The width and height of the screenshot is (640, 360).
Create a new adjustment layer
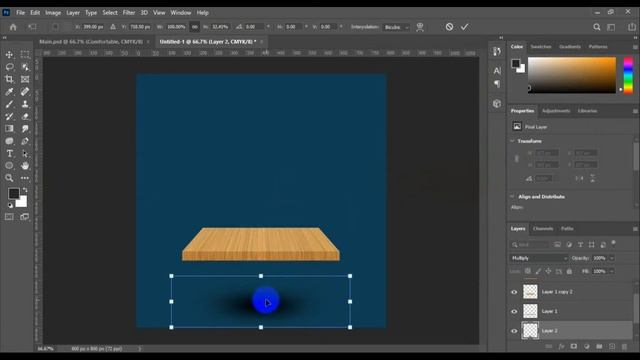coord(587,347)
